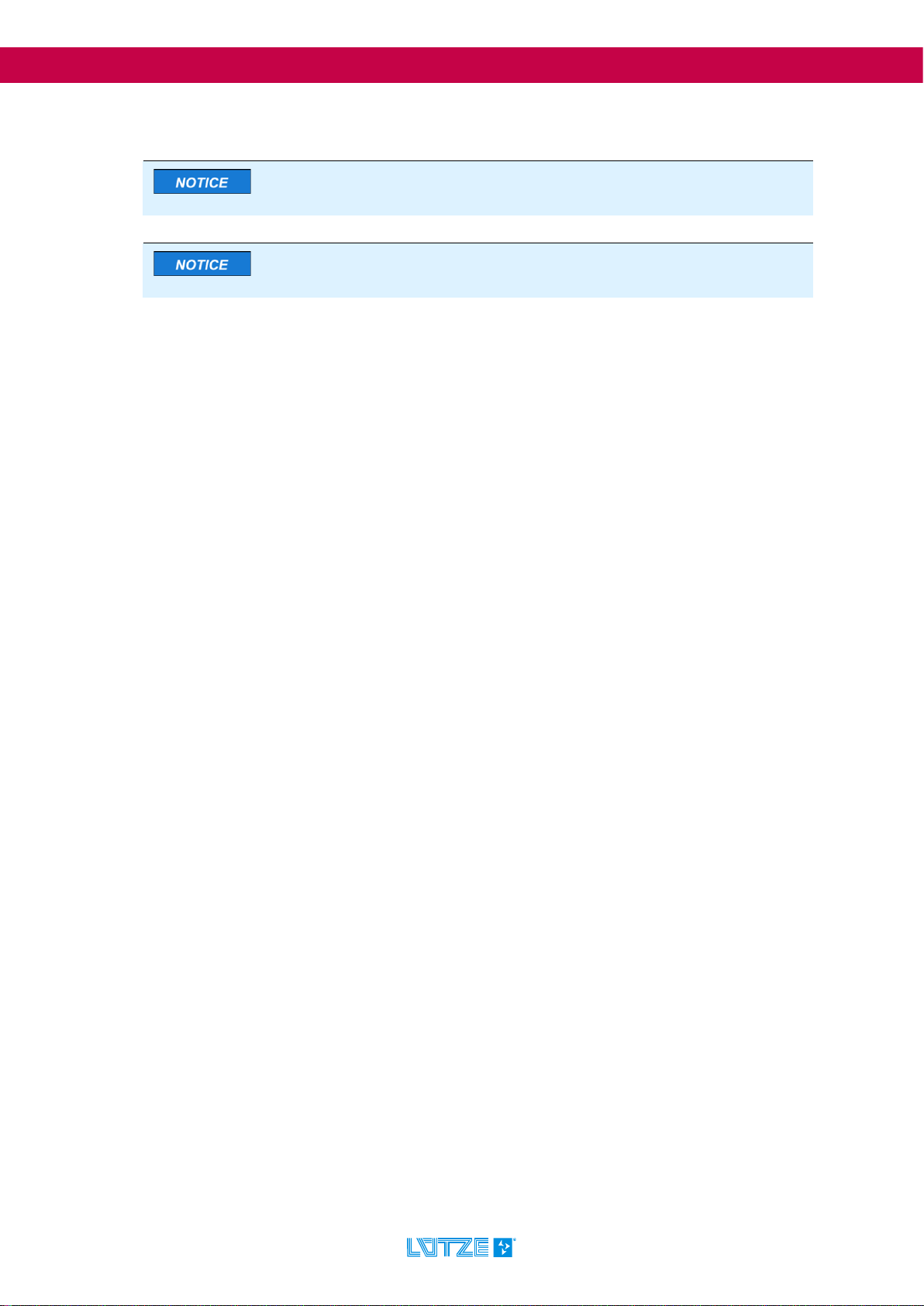Click the star emblem beside the LUTZE logo
The width and height of the screenshot is (924, 1306).
click(x=503, y=1247)
